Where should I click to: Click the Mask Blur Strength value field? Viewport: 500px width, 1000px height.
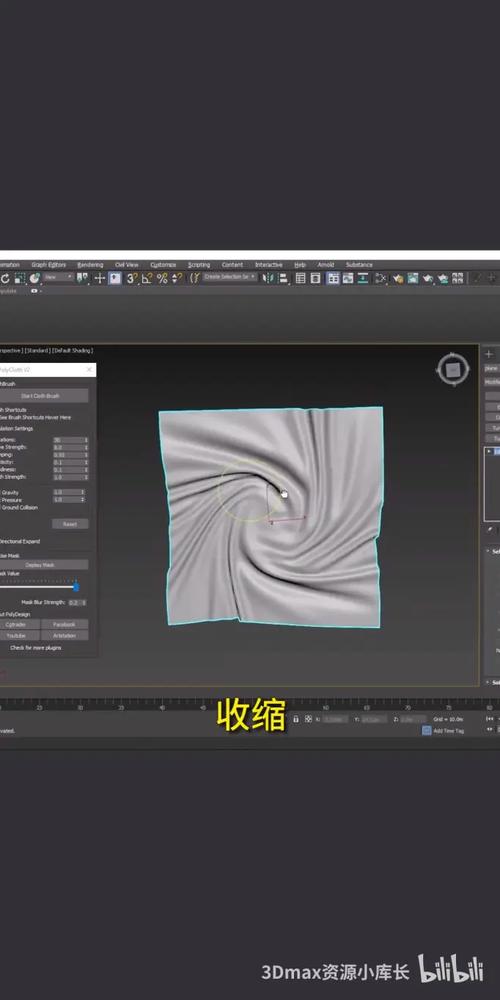coord(75,603)
